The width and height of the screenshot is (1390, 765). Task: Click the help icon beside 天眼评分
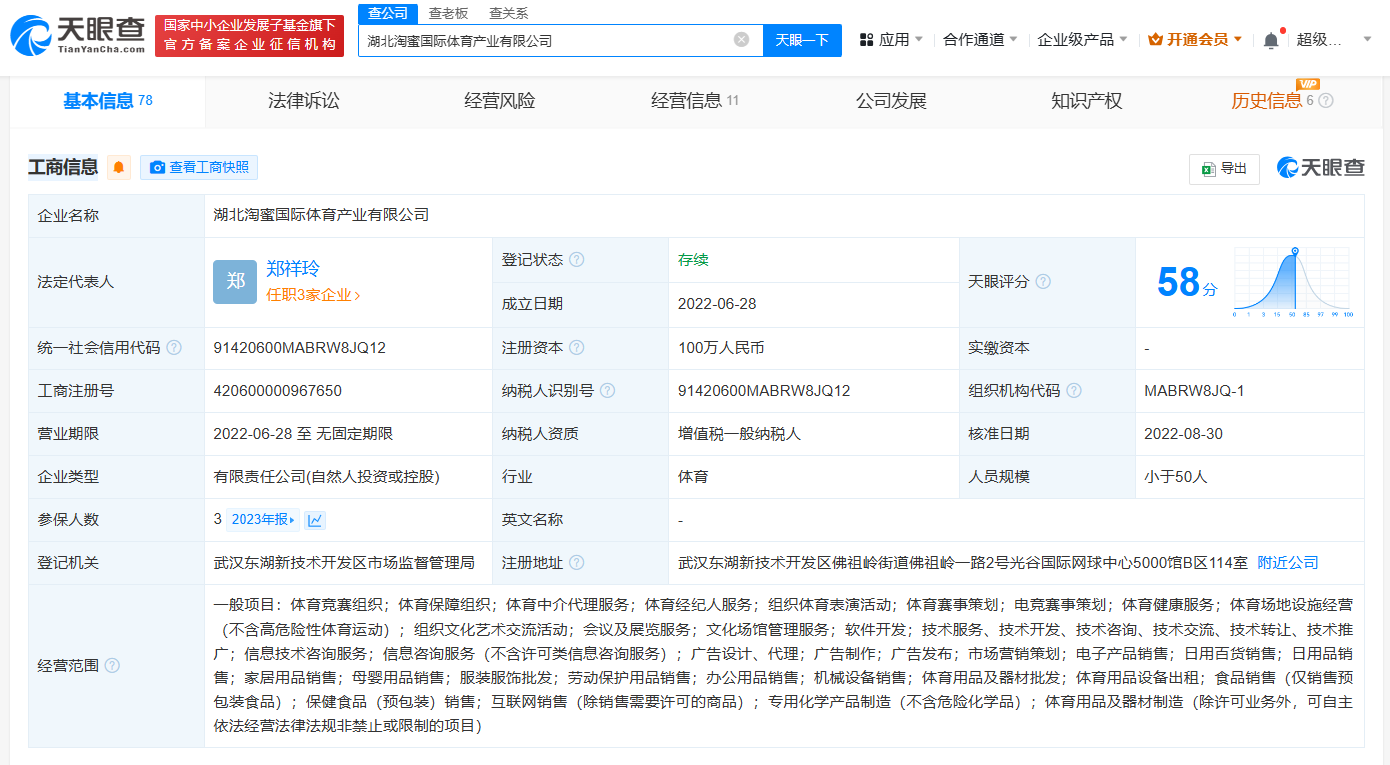pyautogui.click(x=1043, y=281)
